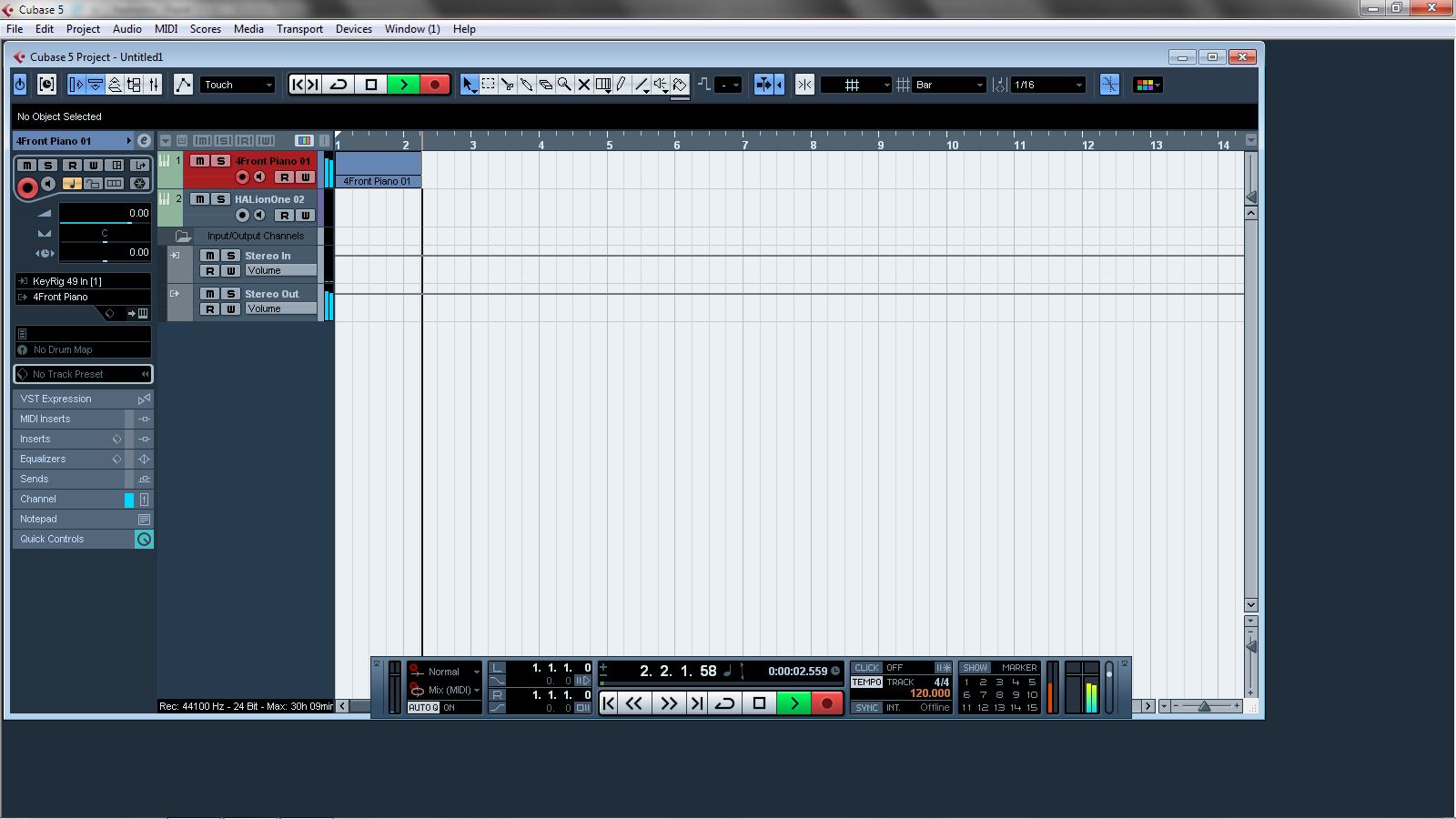
Task: Select the Range Selection tool
Action: [x=489, y=85]
